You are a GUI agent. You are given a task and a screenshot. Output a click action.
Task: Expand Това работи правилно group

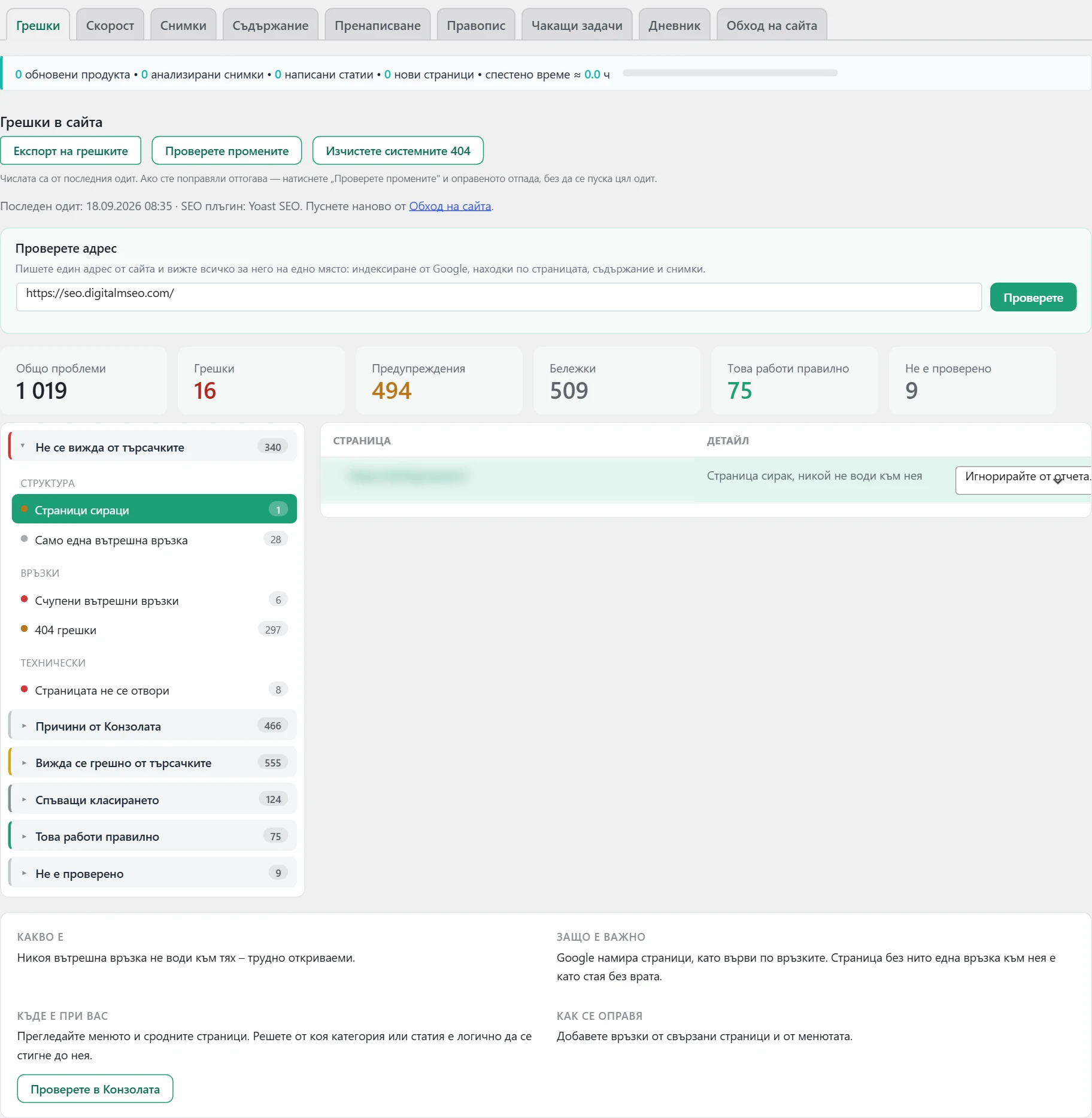pyautogui.click(x=153, y=837)
